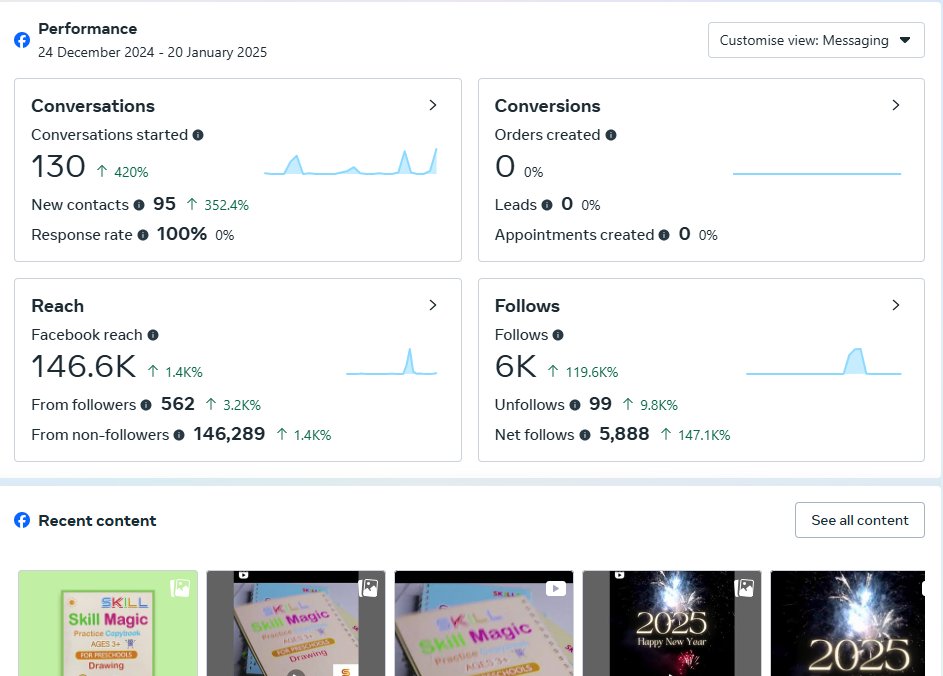Screen dimensions: 943x676
Task: Click the 95 new contacts value
Action: [164, 204]
